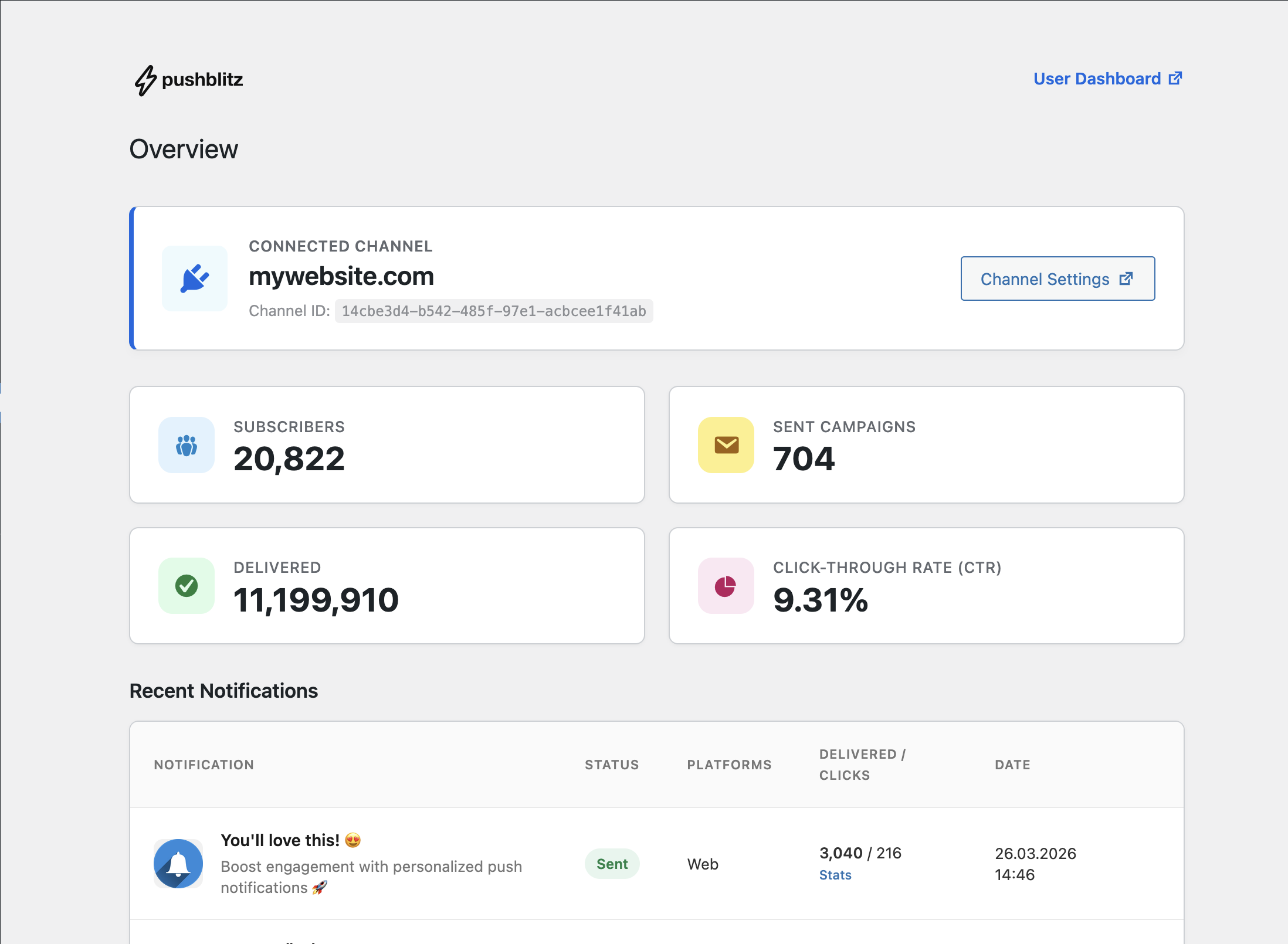The height and width of the screenshot is (944, 1288).
Task: Click the delivered green checkmark icon
Action: coord(187,586)
